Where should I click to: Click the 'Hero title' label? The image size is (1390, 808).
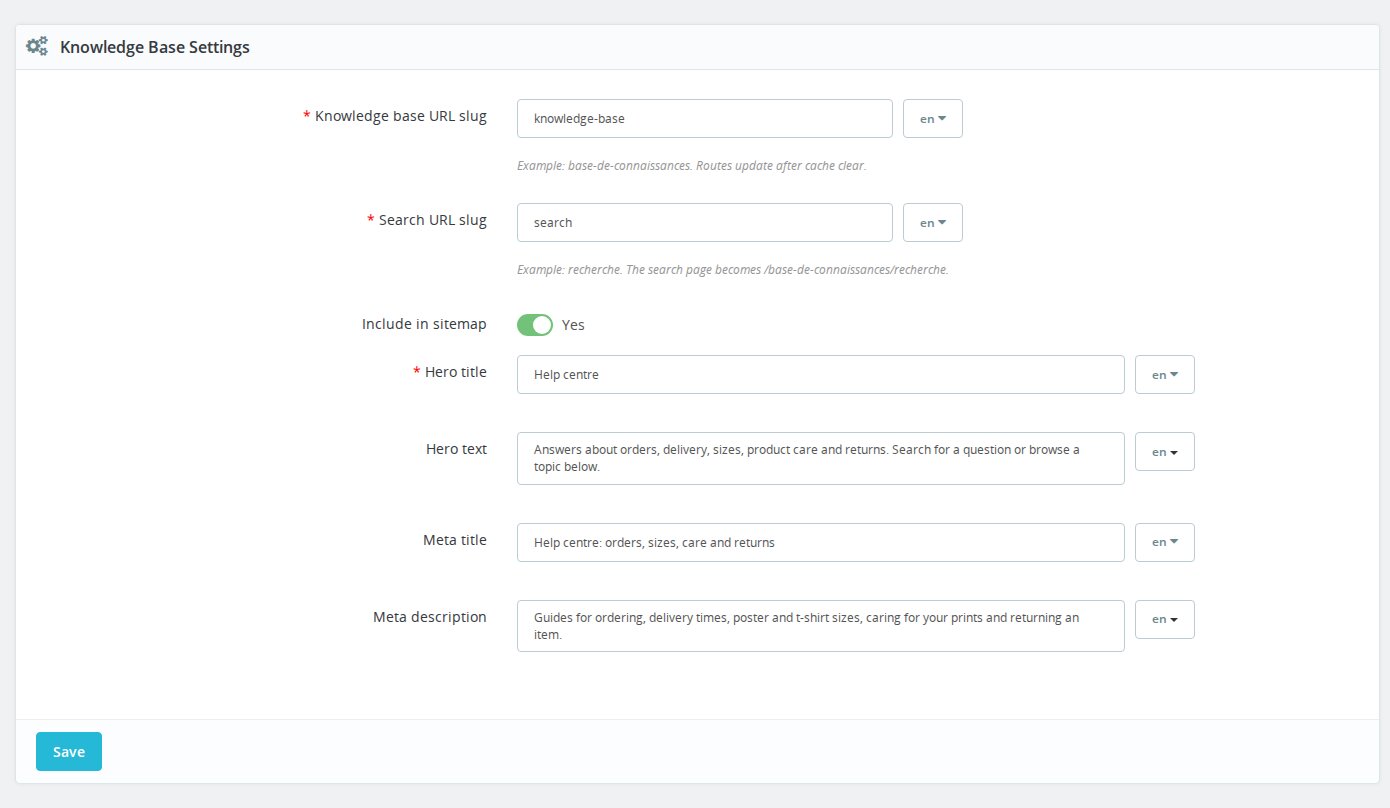(x=456, y=372)
